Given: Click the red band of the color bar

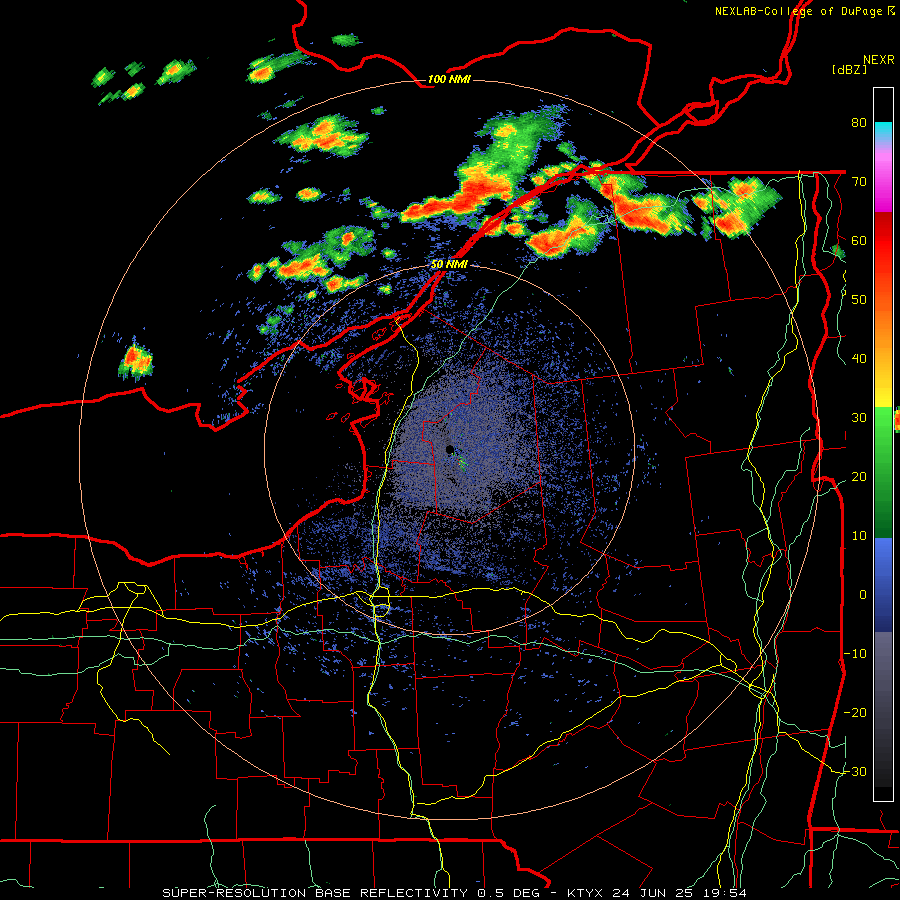Looking at the screenshot, I should pos(883,241).
